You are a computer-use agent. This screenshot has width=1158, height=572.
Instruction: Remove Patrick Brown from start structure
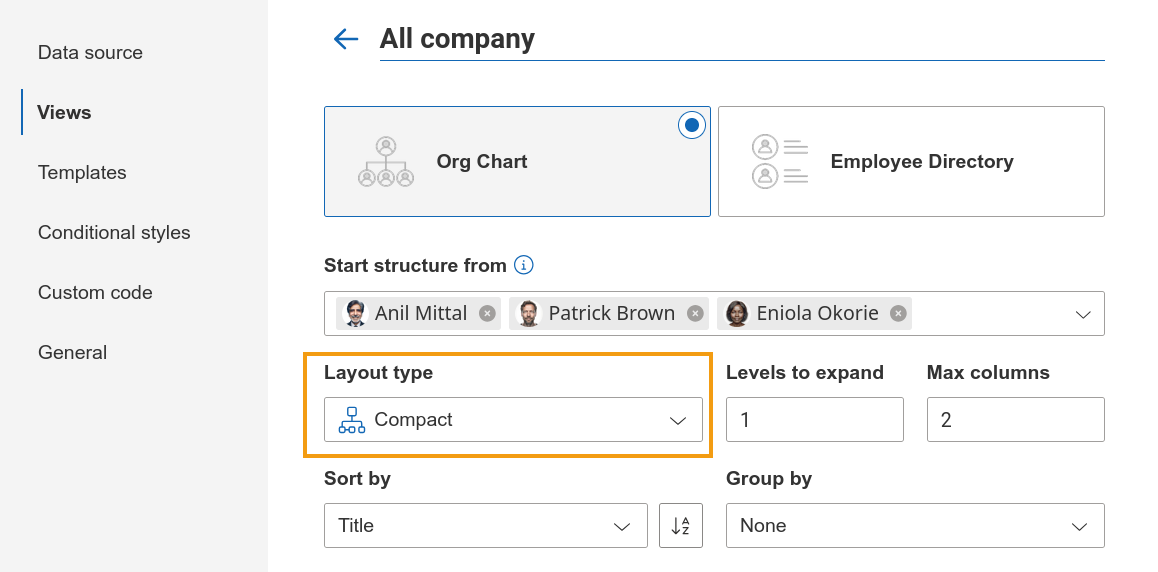(695, 314)
